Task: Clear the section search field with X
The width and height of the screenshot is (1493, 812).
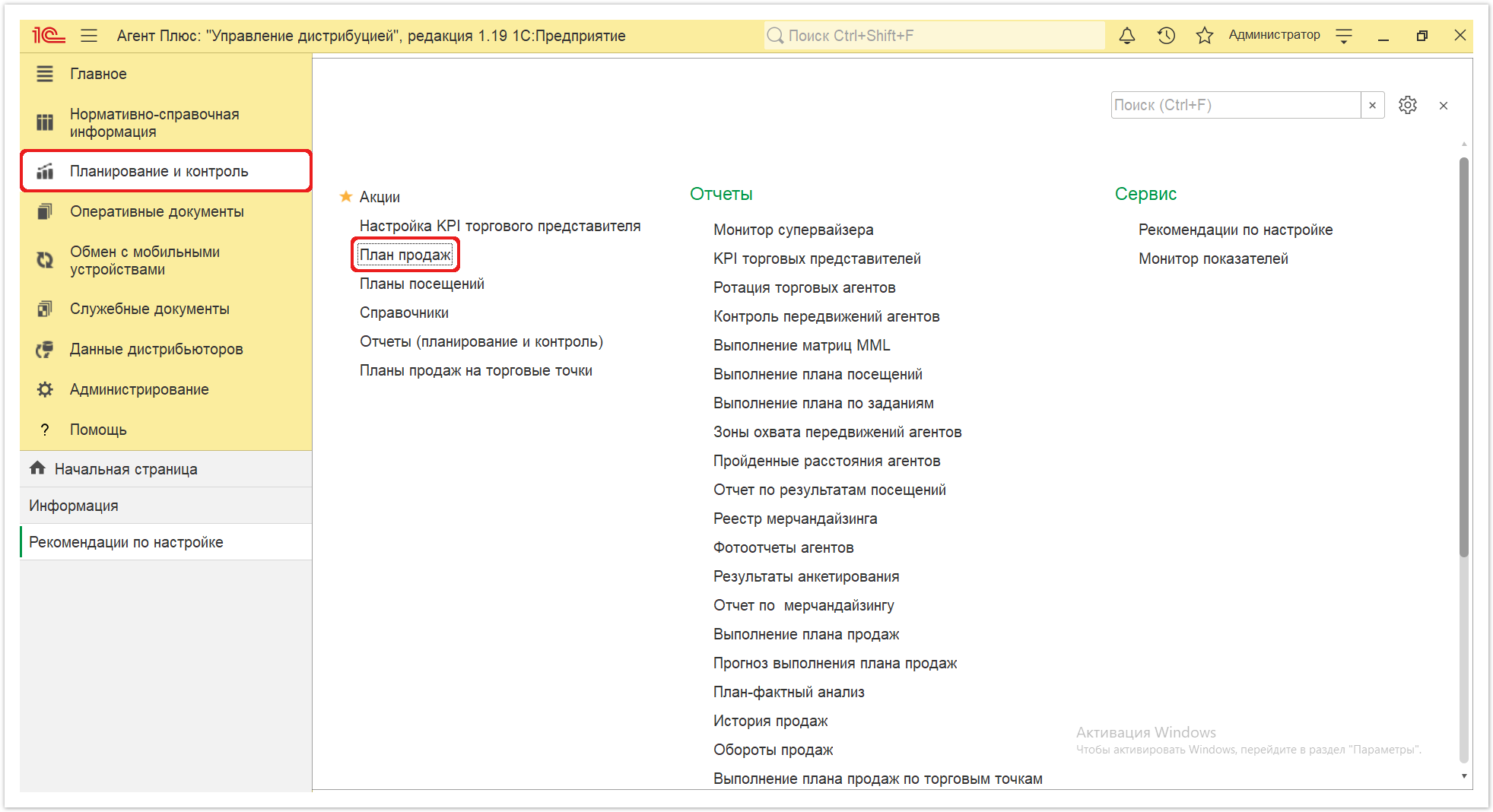Action: (x=1373, y=105)
